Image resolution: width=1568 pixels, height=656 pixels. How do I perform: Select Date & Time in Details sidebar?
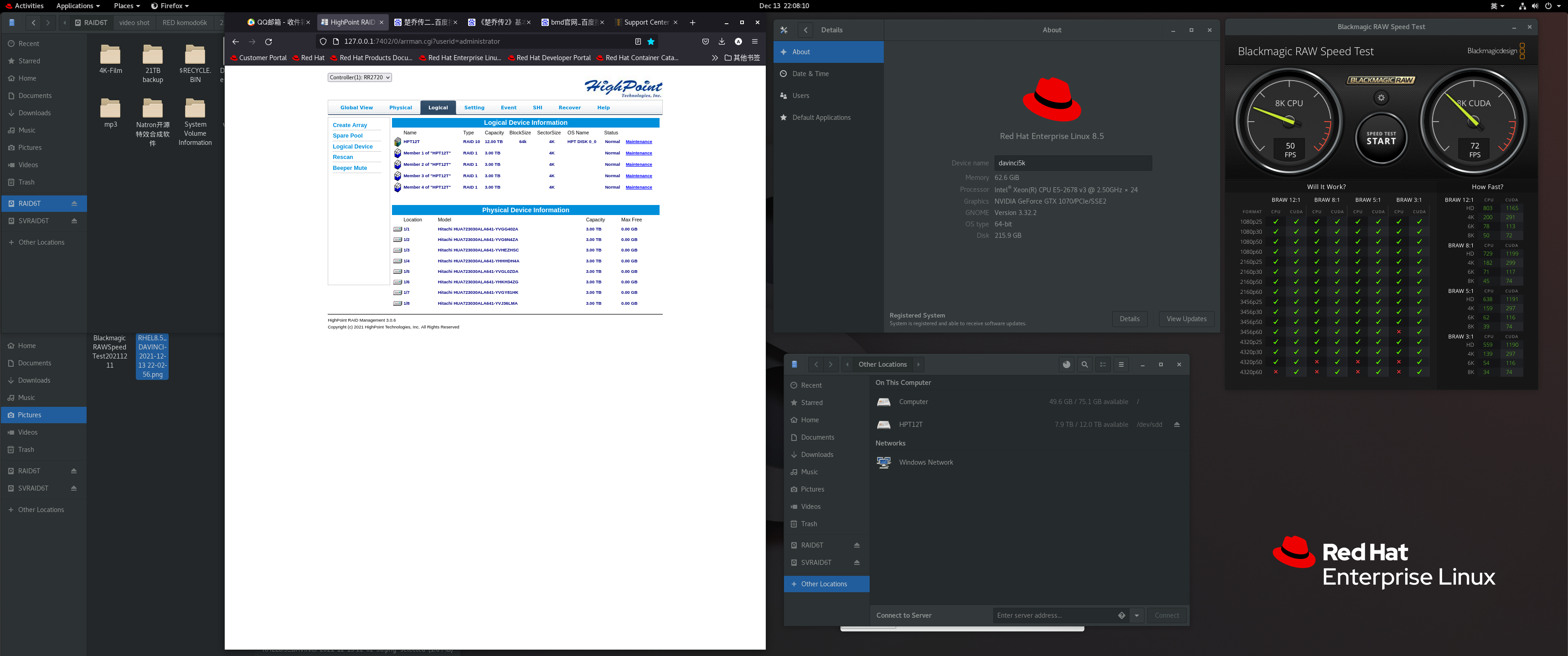coord(810,74)
